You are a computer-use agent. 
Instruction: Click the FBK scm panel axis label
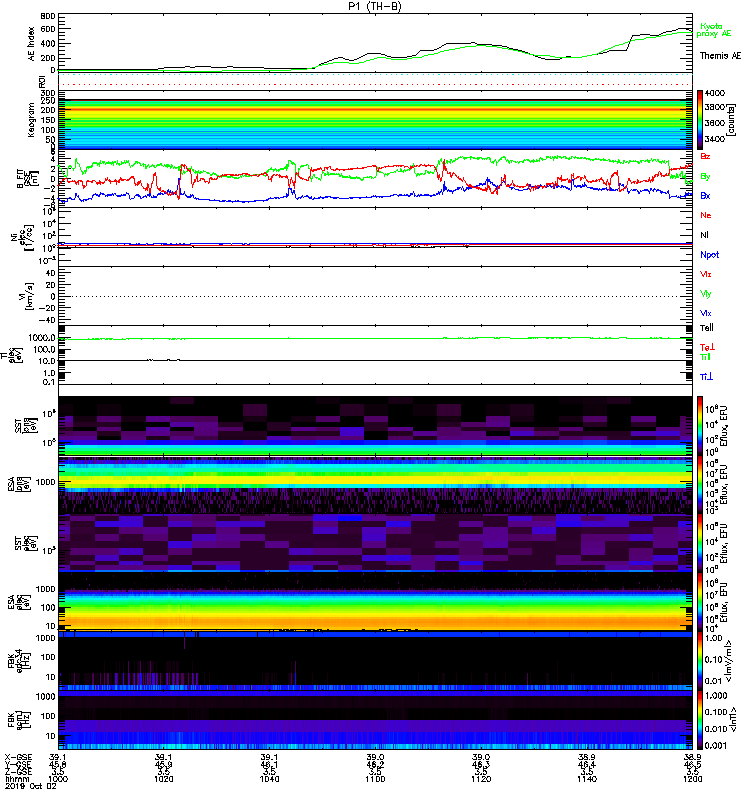click(x=18, y=720)
